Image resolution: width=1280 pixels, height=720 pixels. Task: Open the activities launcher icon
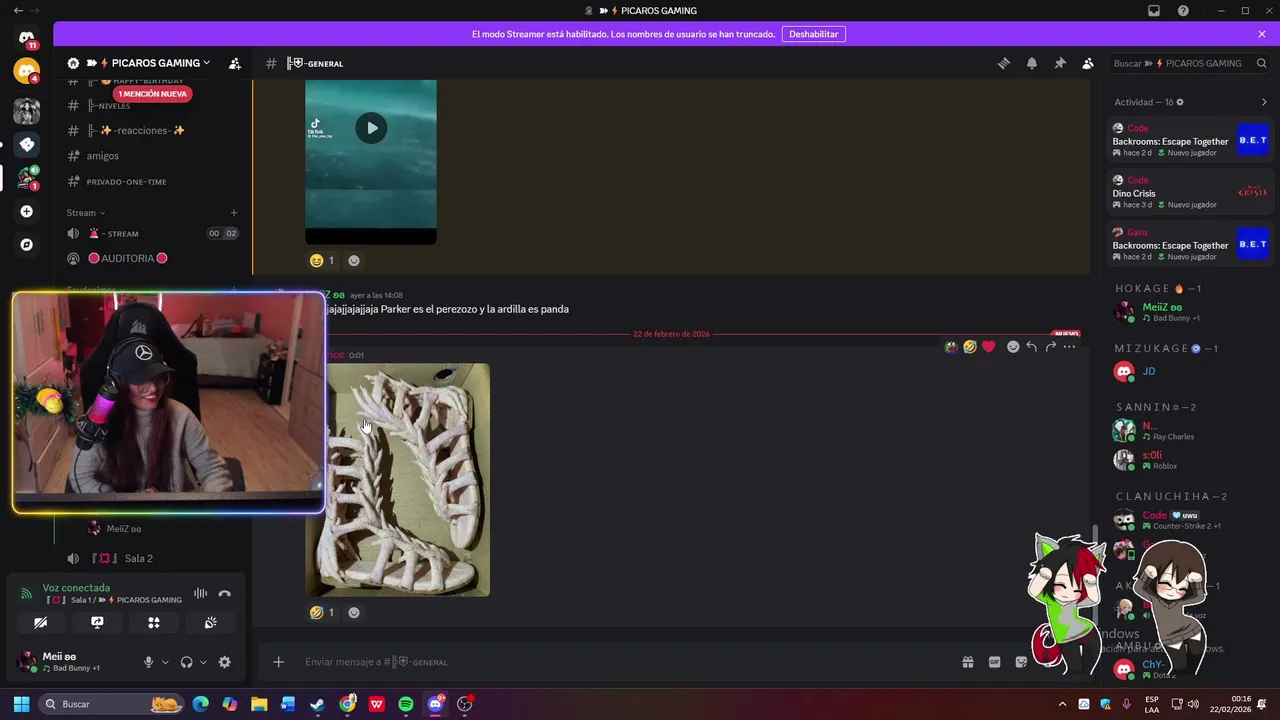[x=154, y=622]
